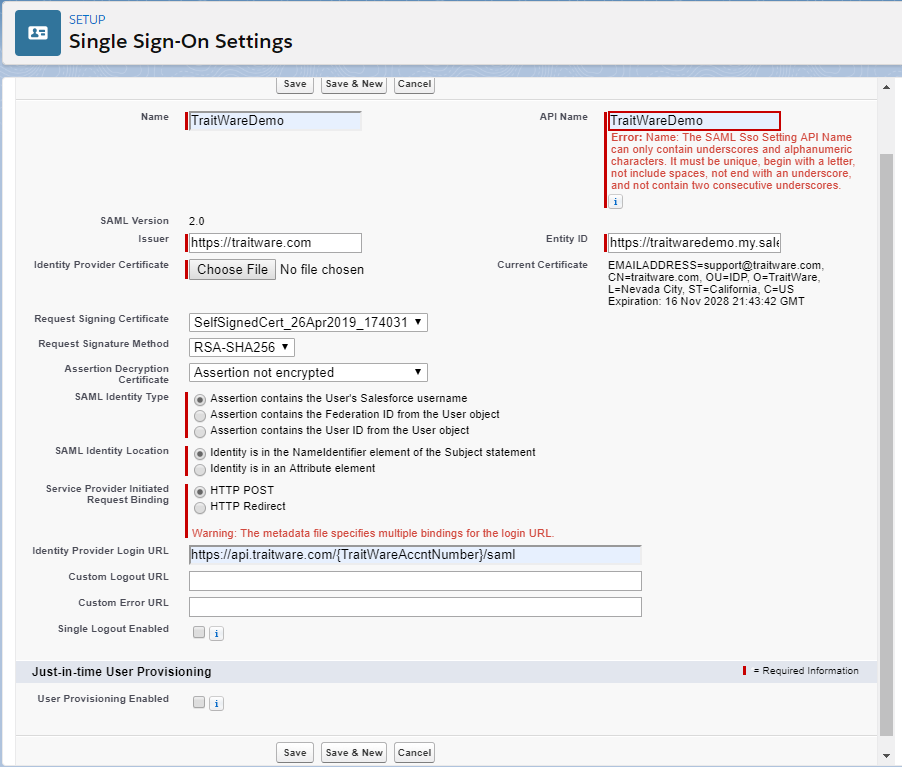Click the top Save & New button
The width and height of the screenshot is (902, 767).
click(x=354, y=84)
